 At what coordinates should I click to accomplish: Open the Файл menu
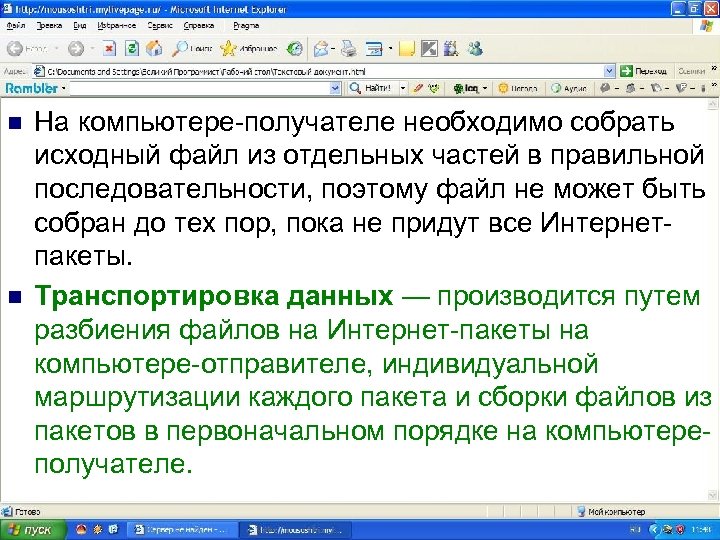coord(16,26)
